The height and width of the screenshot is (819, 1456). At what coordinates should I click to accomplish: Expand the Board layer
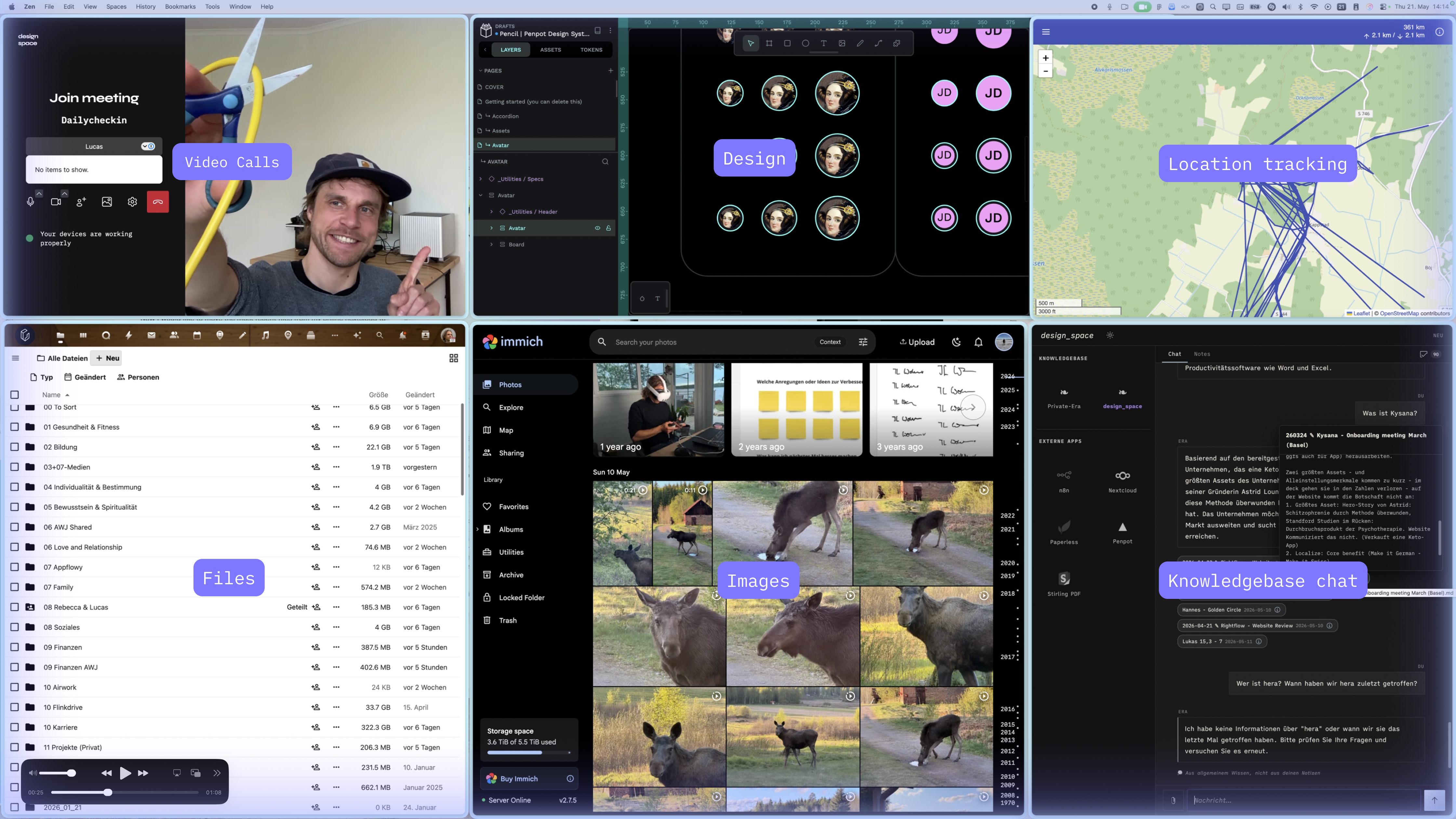(x=492, y=245)
